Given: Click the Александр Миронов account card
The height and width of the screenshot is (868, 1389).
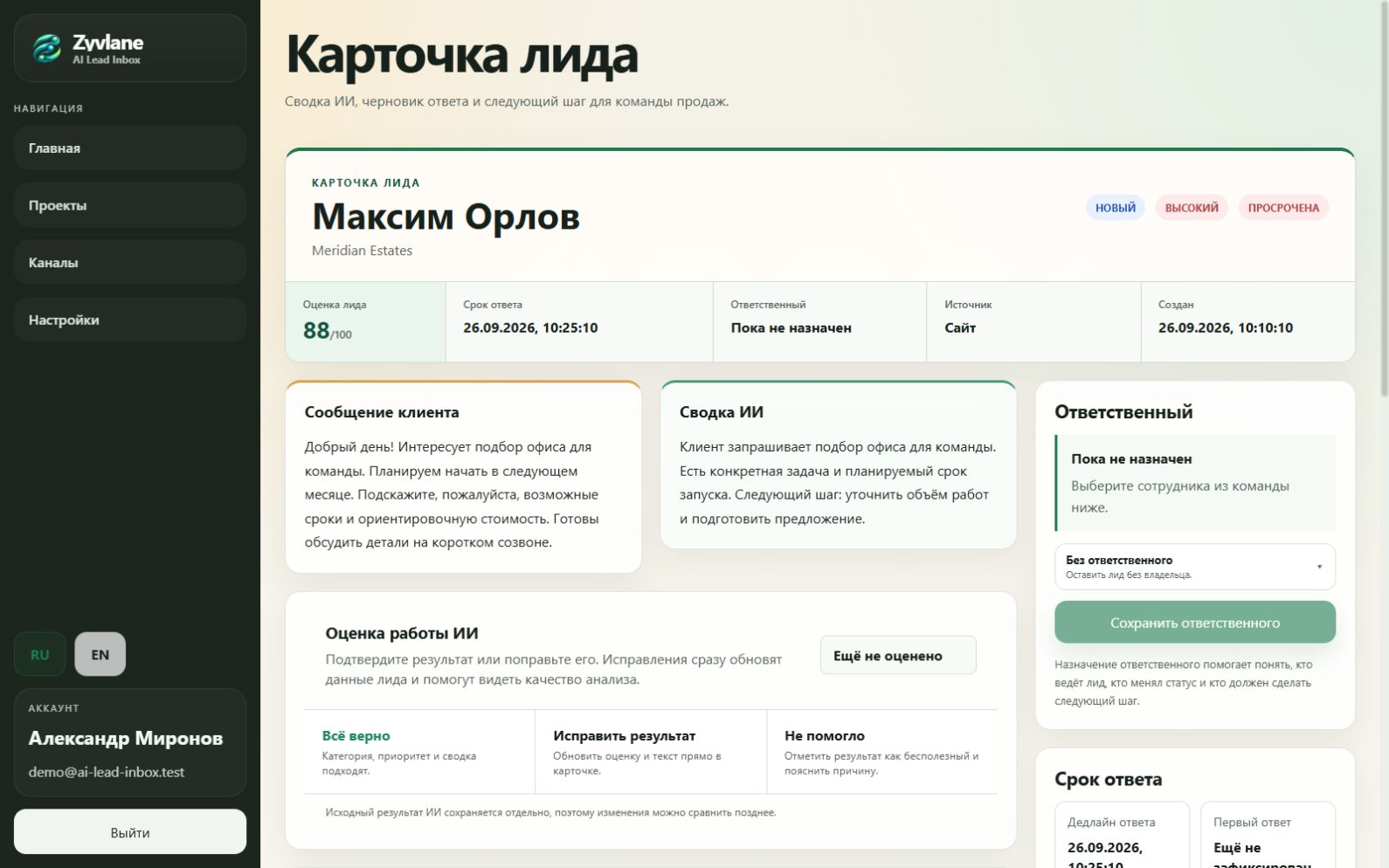Looking at the screenshot, I should point(130,742).
